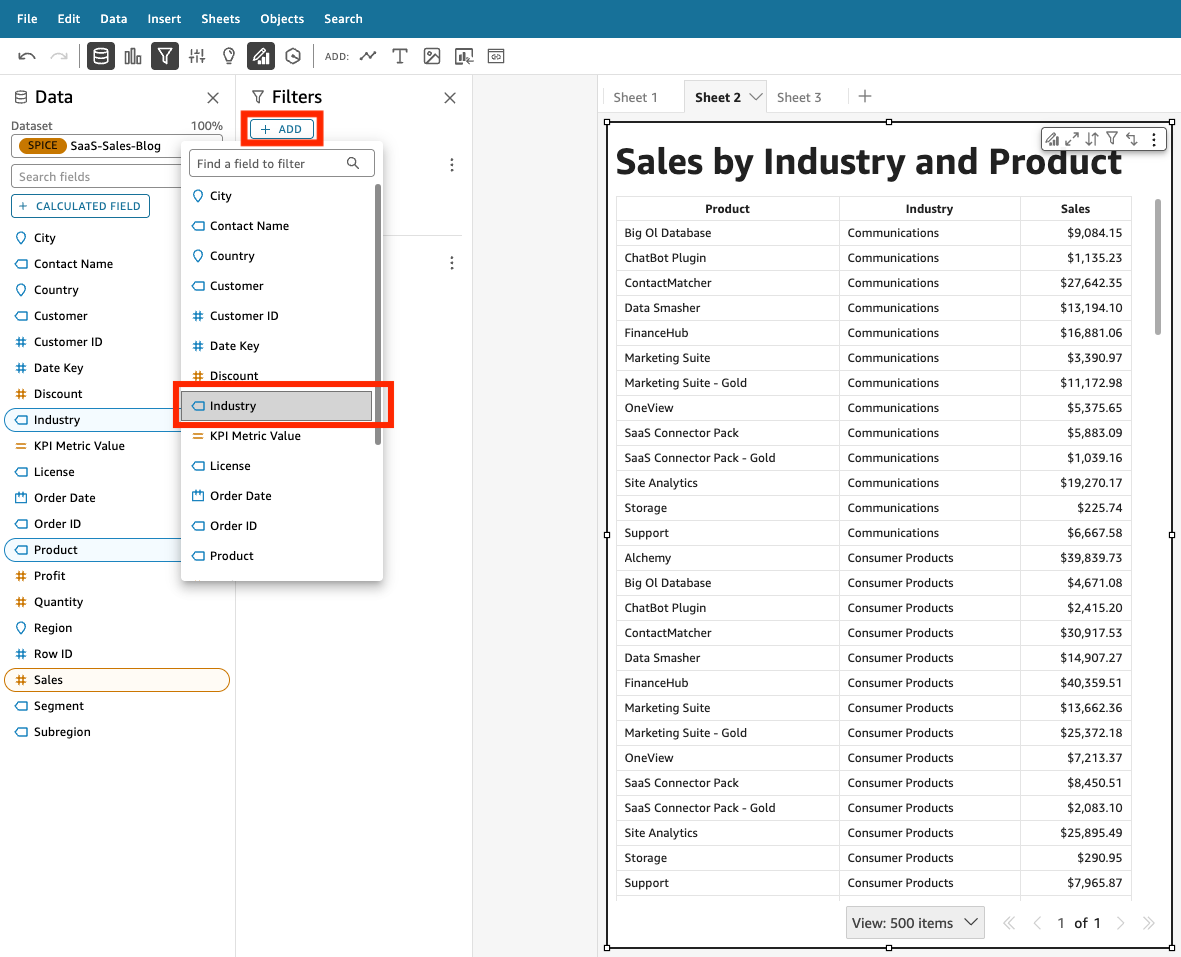1181x957 pixels.
Task: Add a line chart visual icon
Action: [x=368, y=56]
